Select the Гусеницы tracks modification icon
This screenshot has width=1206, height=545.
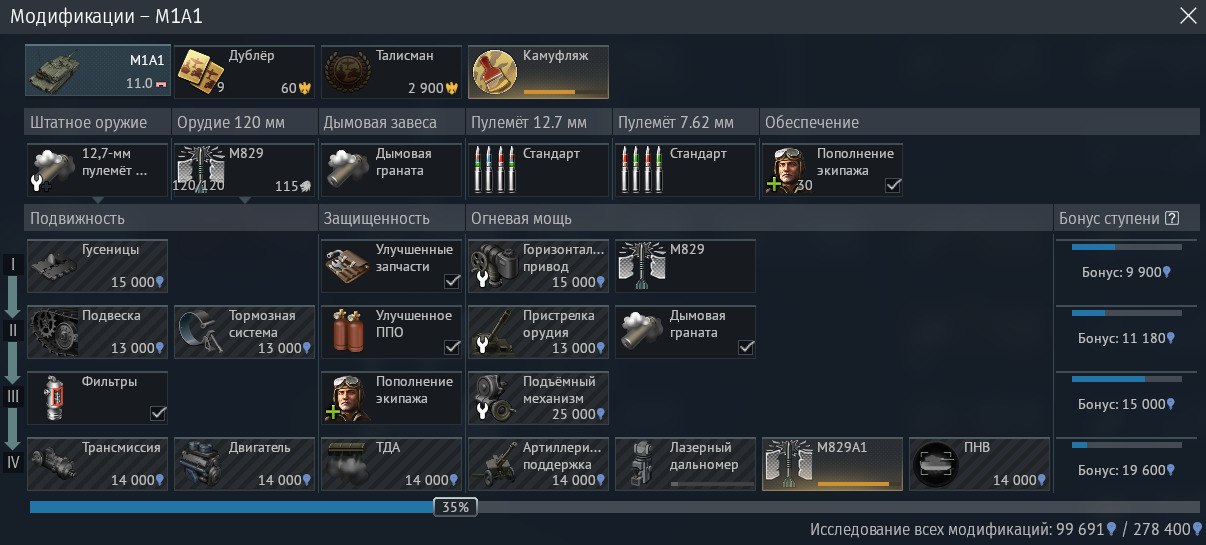[97, 266]
